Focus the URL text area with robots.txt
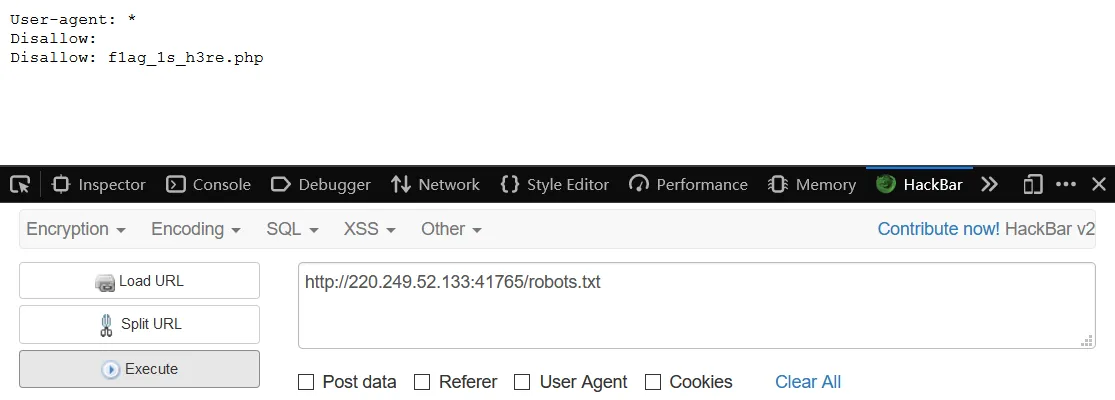 tap(696, 306)
